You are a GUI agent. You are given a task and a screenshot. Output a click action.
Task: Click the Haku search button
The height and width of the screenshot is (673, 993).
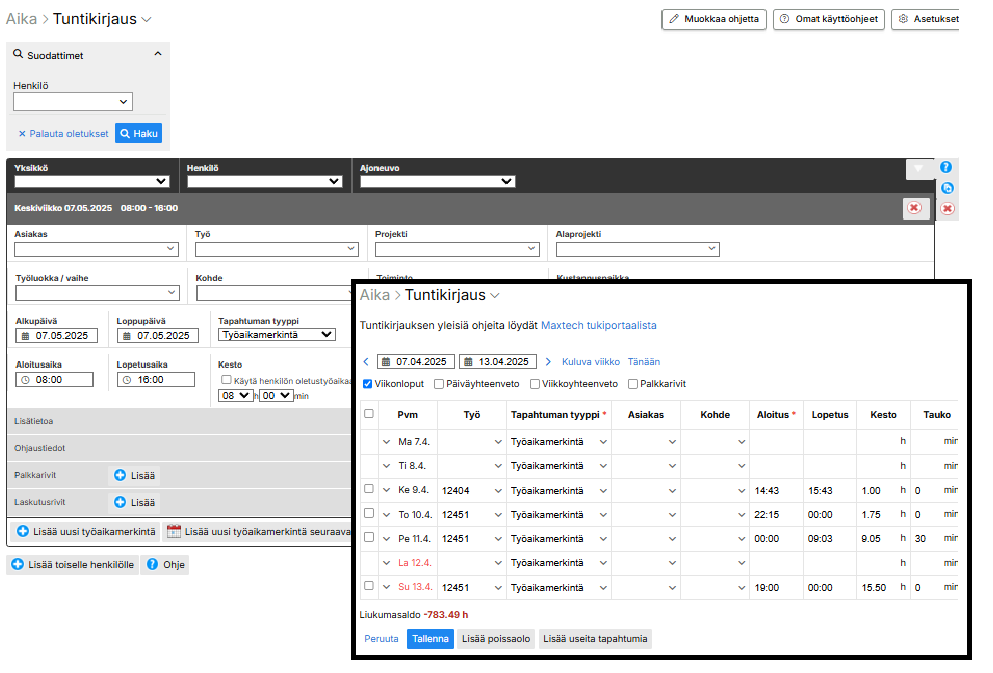[138, 133]
